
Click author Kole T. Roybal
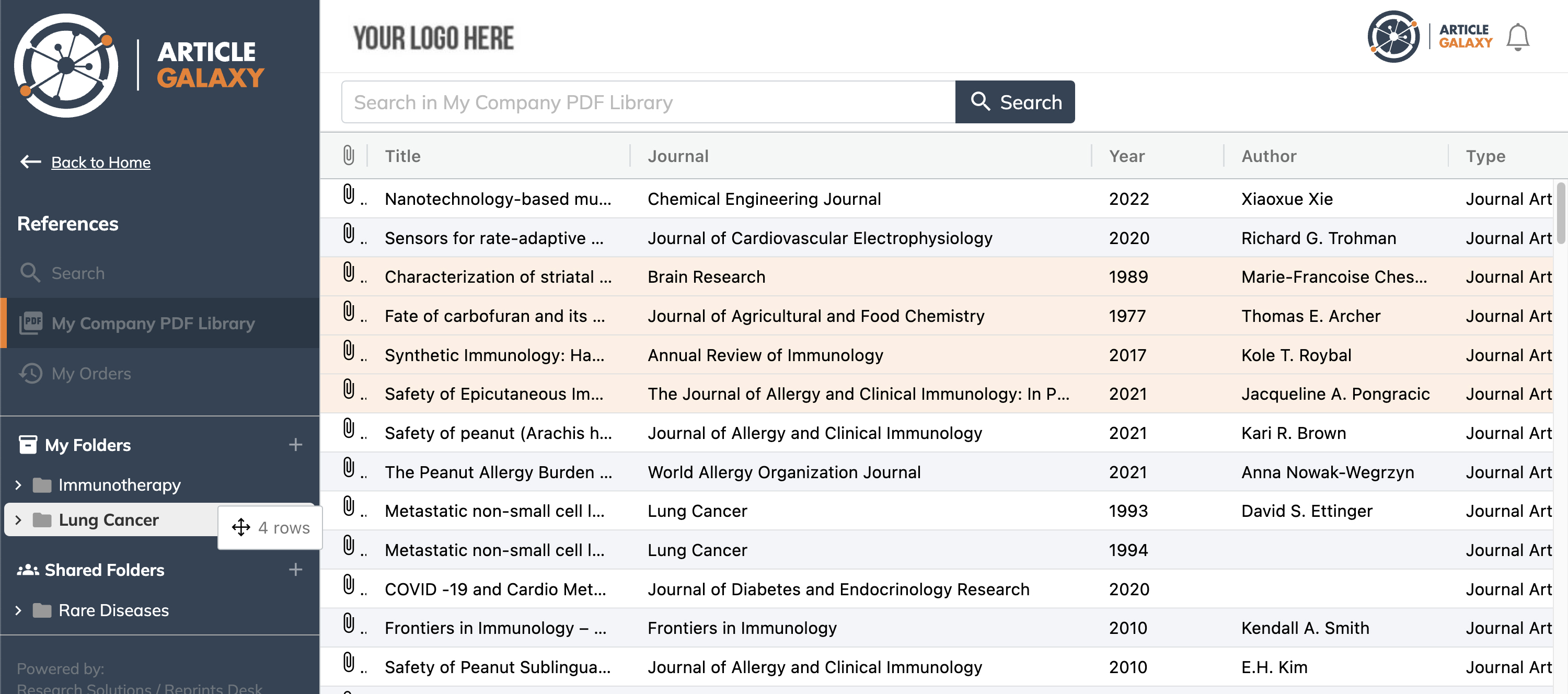[1296, 355]
